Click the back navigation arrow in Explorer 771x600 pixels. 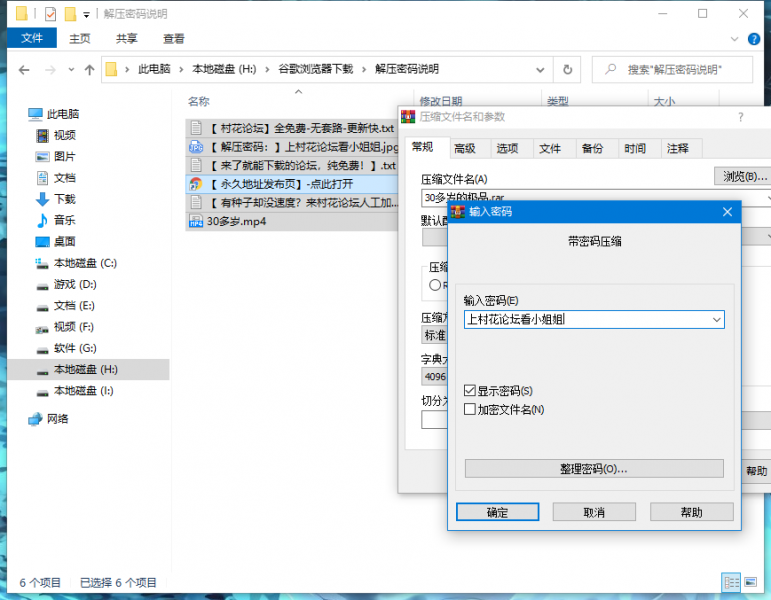point(23,70)
